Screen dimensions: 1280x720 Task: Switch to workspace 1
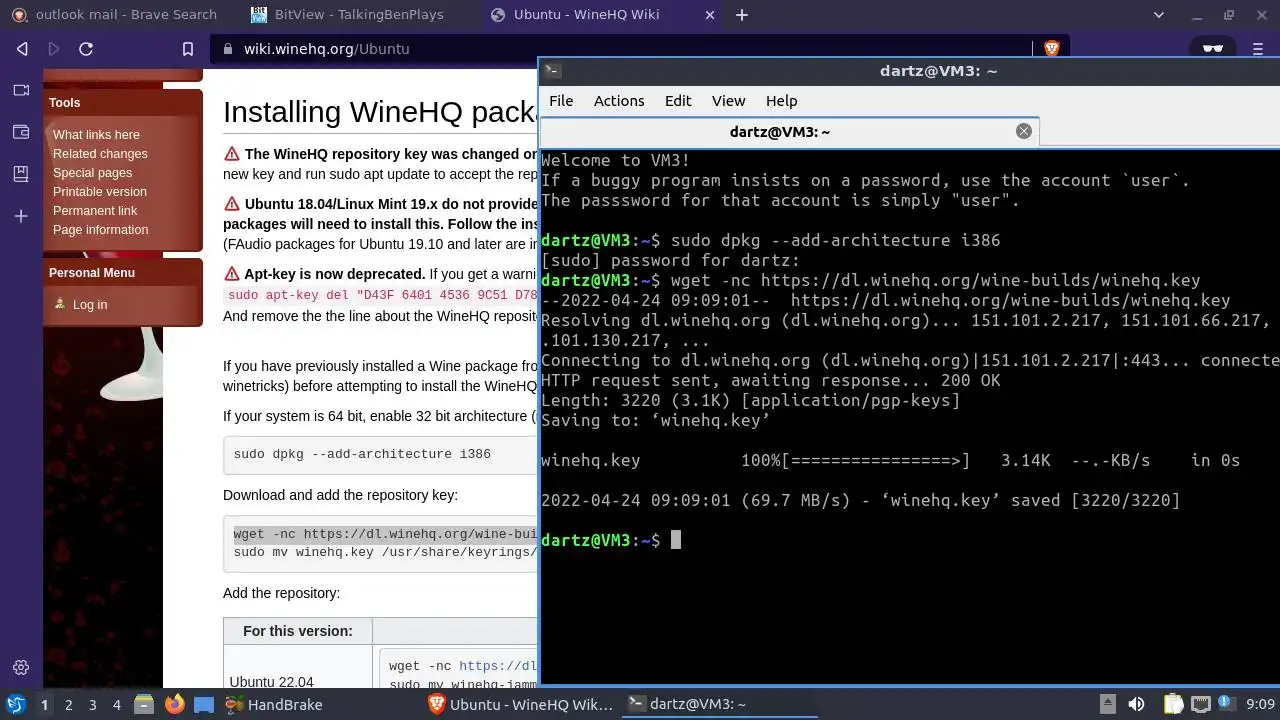point(44,704)
